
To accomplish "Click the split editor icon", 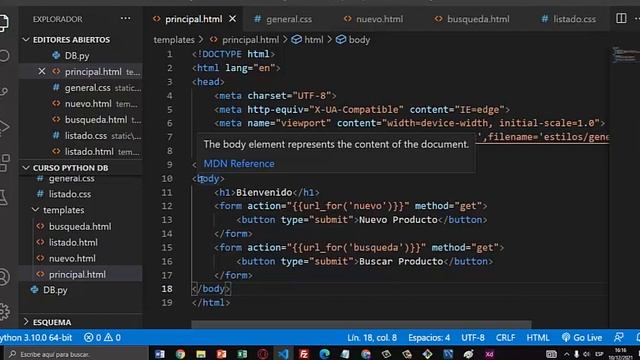I will 621,18.
